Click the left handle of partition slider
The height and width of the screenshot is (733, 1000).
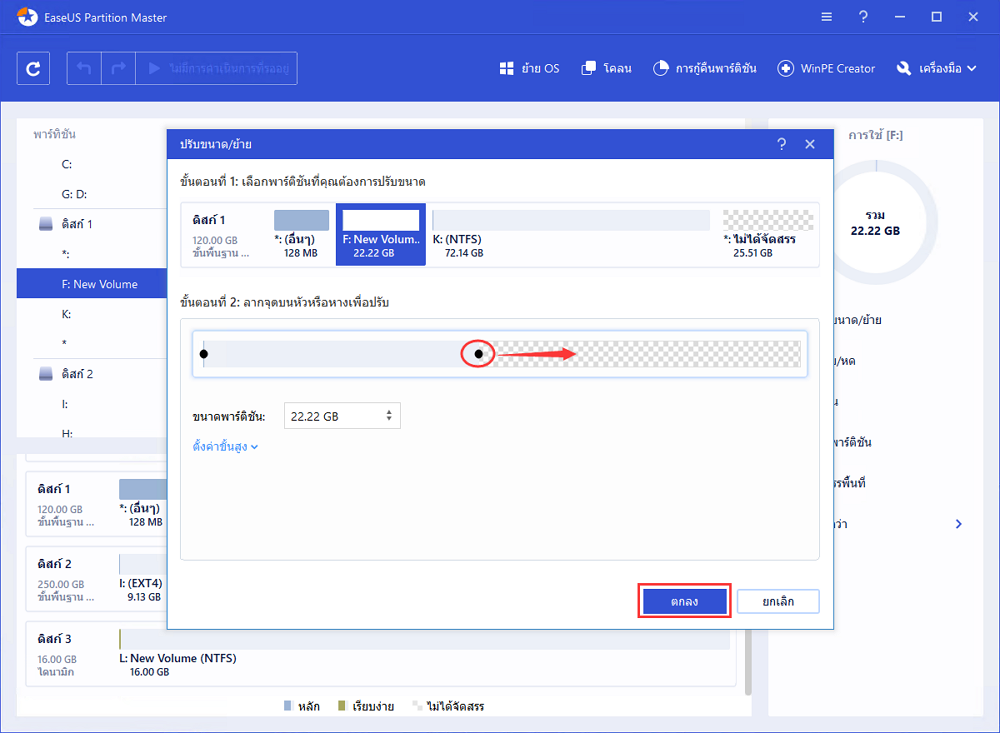click(203, 354)
